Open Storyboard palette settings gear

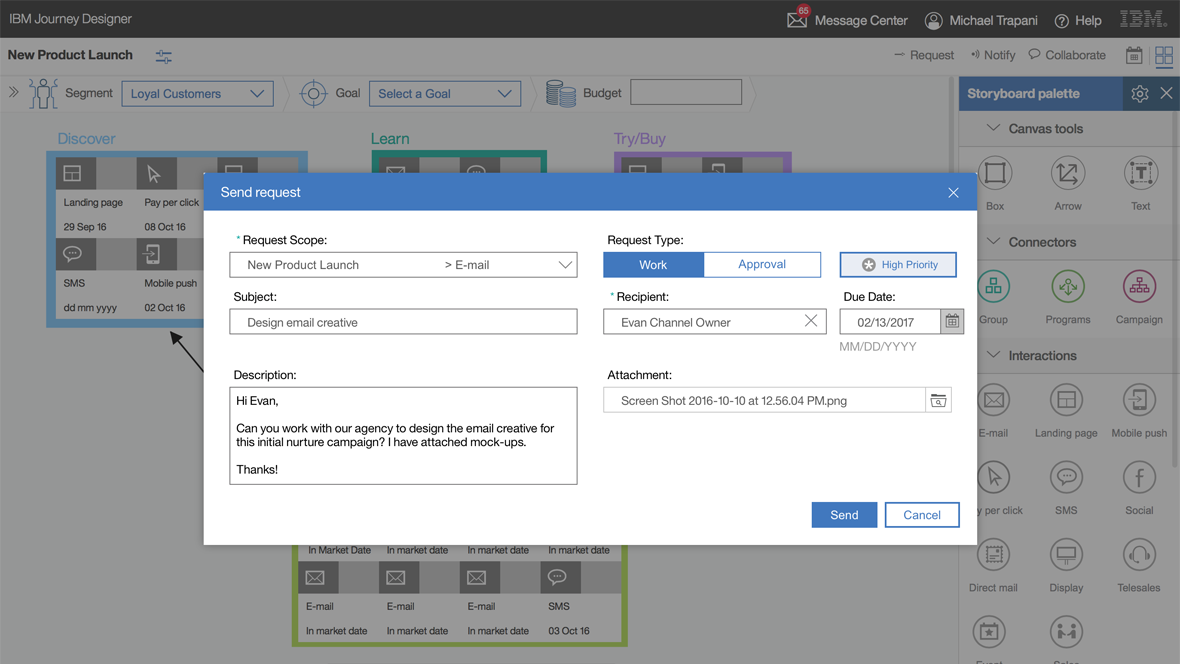coord(1139,93)
